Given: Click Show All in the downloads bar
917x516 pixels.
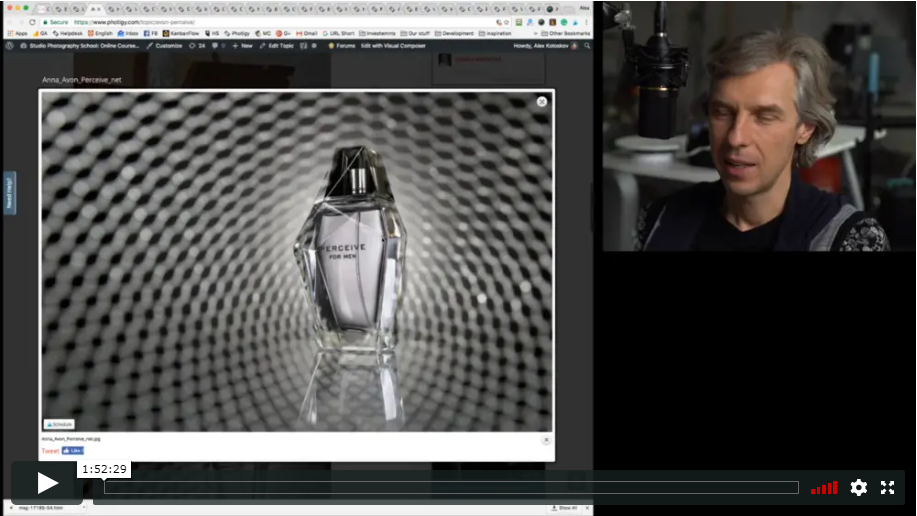Looking at the screenshot, I should (564, 508).
